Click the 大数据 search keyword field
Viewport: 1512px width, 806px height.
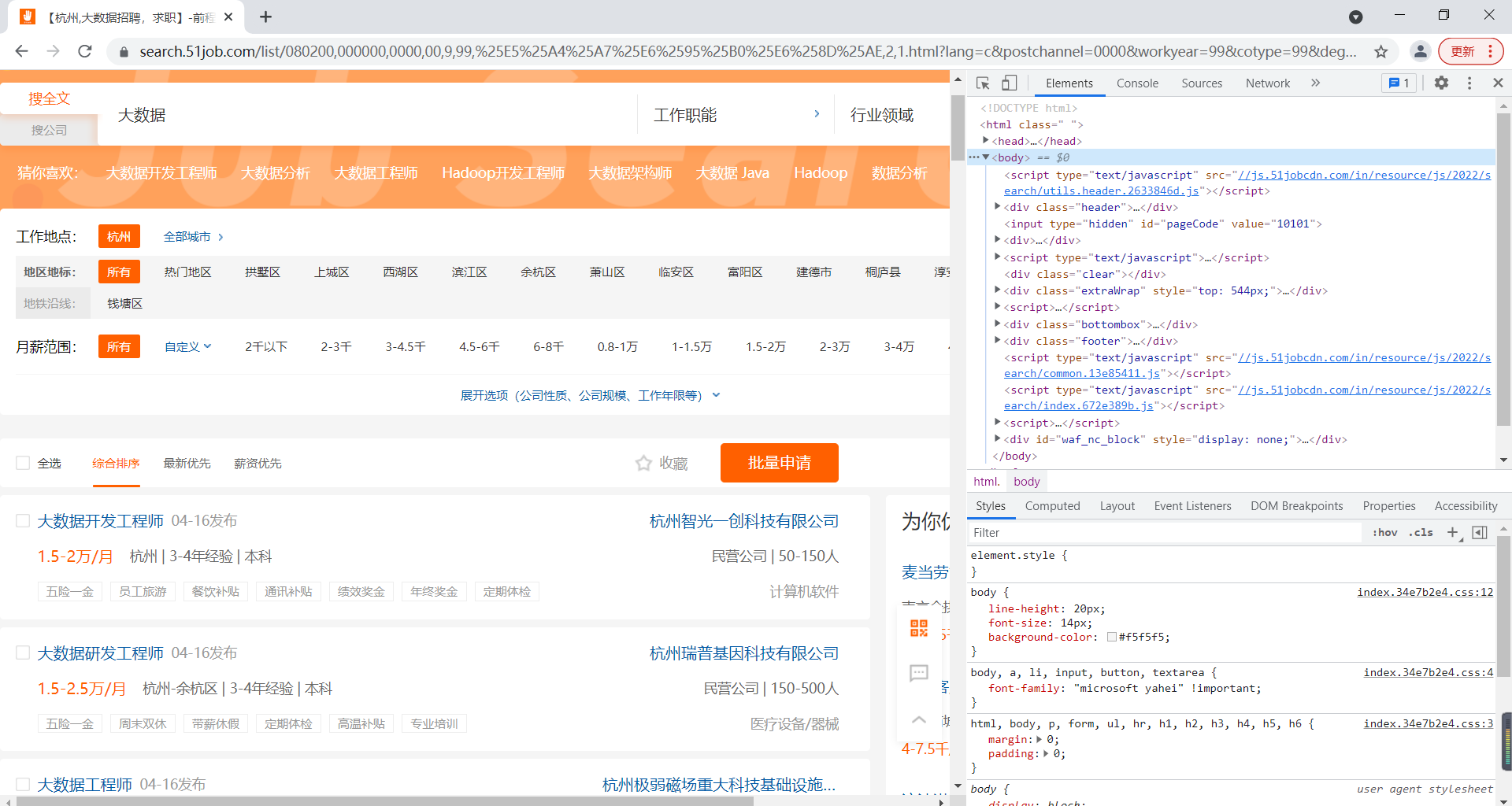coord(367,115)
